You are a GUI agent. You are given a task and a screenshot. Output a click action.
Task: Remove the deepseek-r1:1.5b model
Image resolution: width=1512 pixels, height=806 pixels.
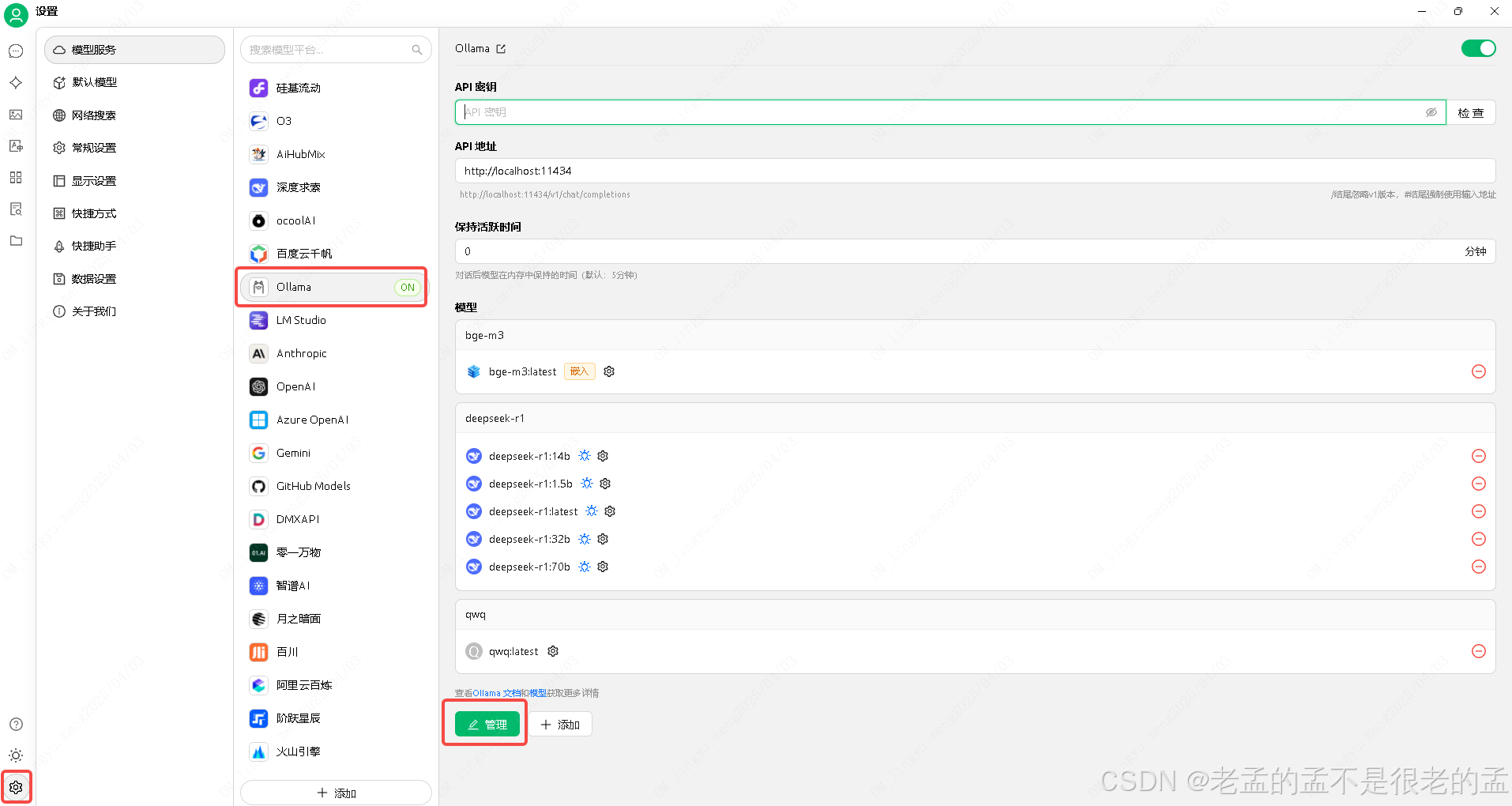click(x=1479, y=484)
